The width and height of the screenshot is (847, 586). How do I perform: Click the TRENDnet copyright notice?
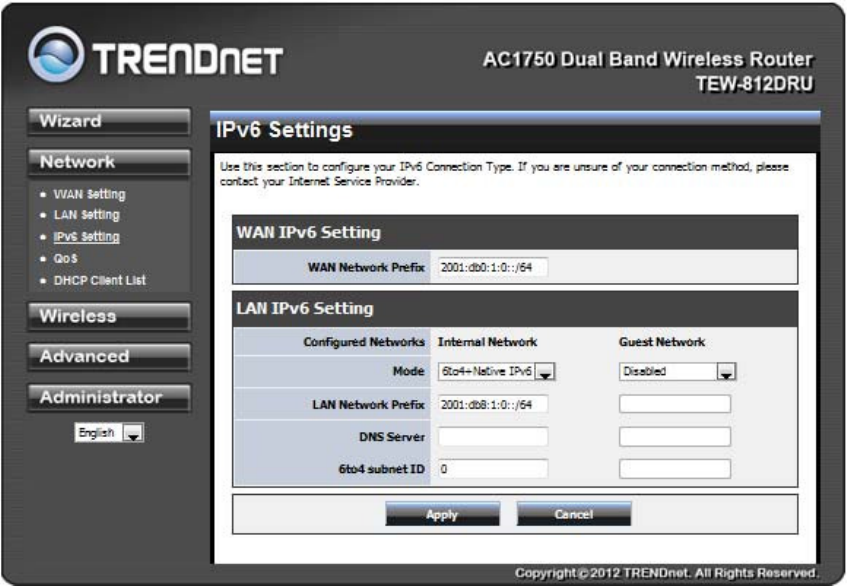(x=667, y=573)
